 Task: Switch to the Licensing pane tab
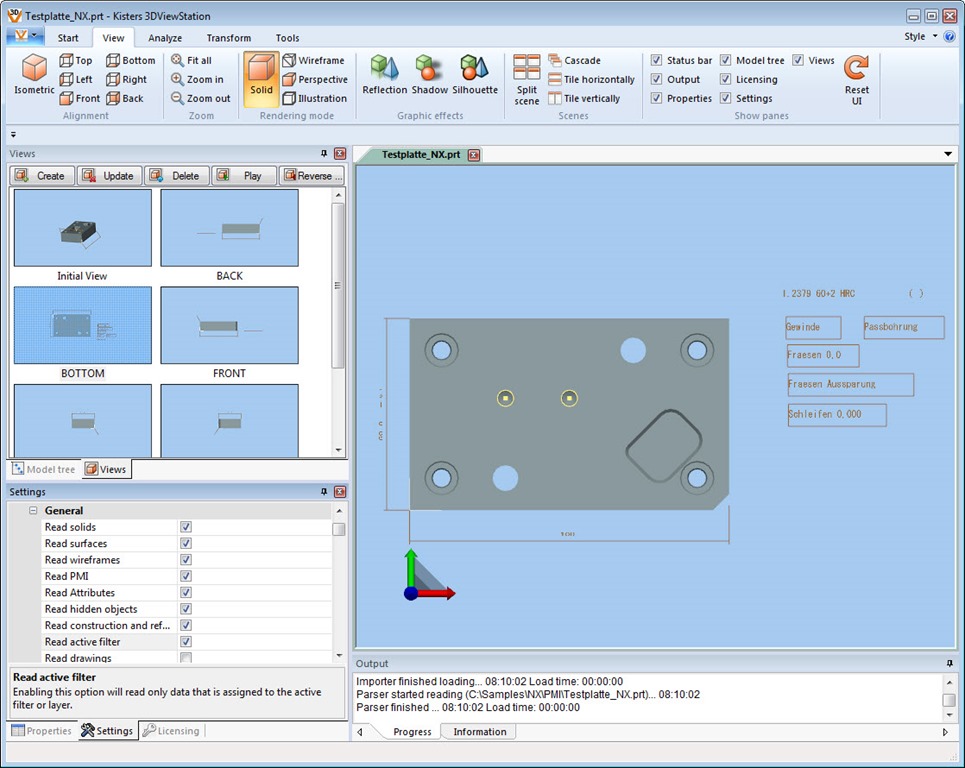pos(171,730)
